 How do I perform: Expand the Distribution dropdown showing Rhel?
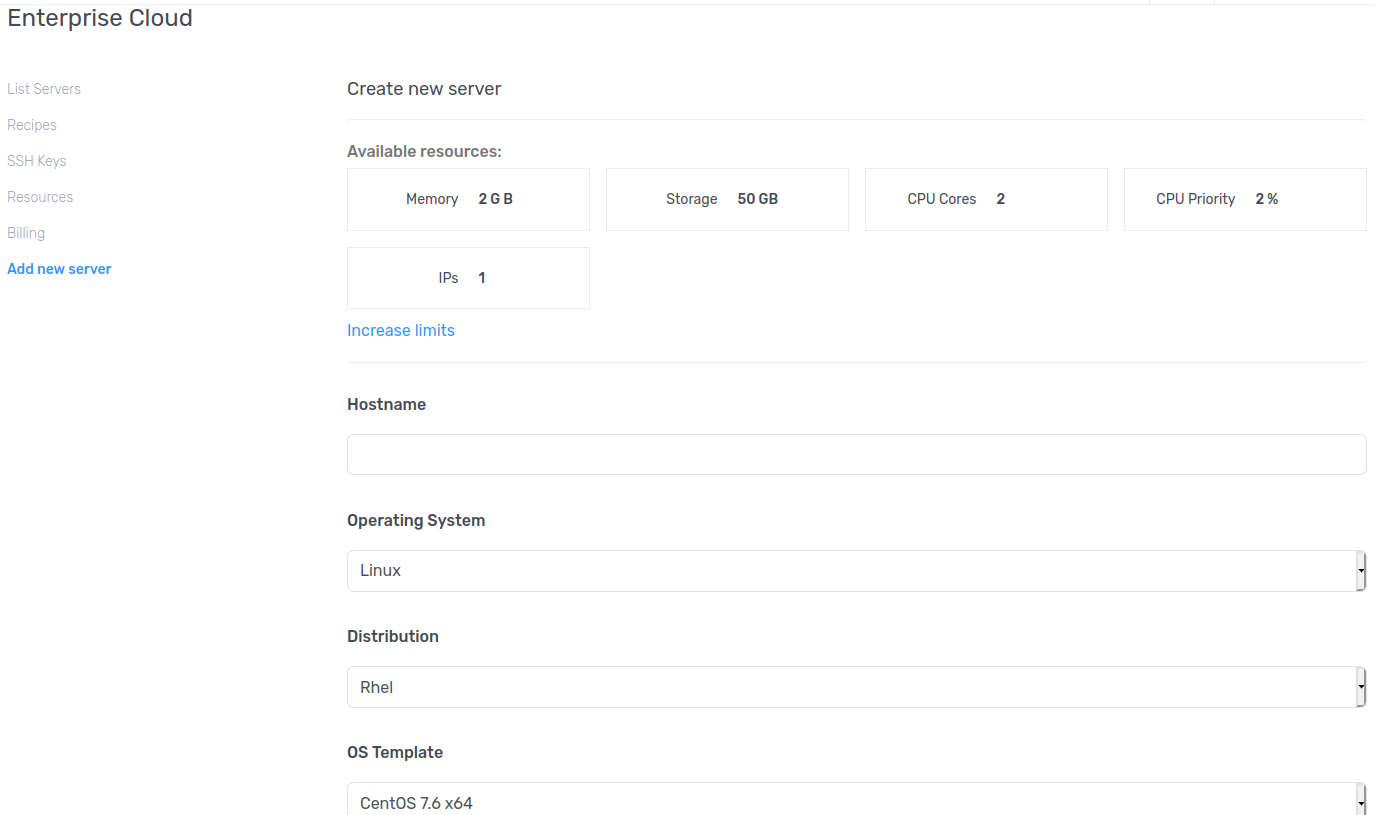[856, 687]
